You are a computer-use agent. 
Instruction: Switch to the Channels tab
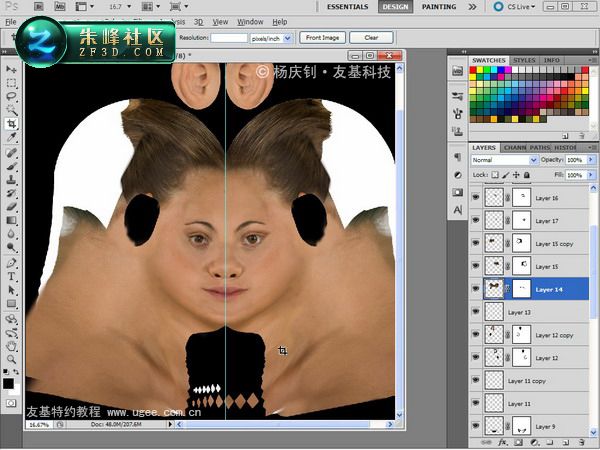pyautogui.click(x=515, y=148)
